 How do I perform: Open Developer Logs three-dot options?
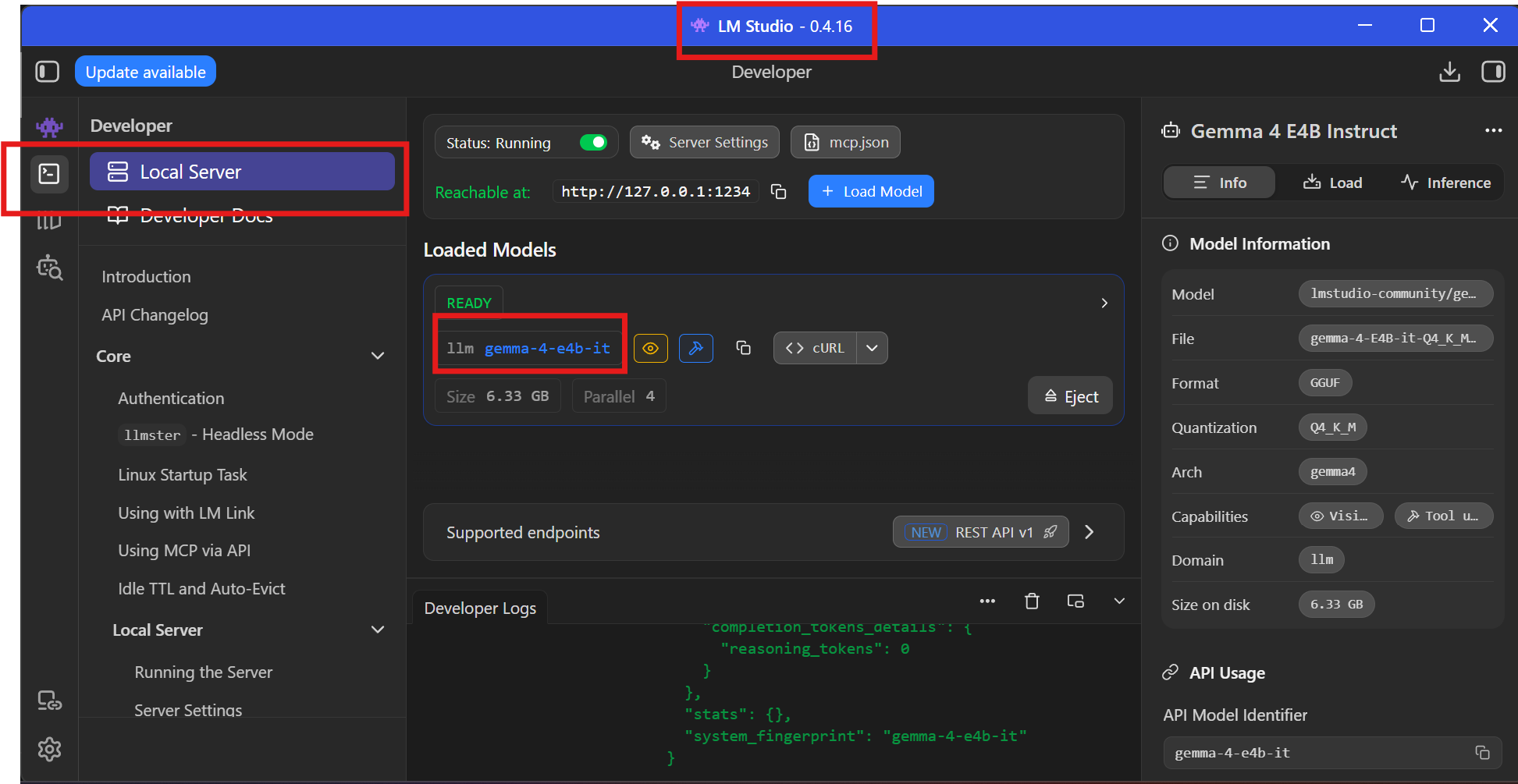(987, 601)
